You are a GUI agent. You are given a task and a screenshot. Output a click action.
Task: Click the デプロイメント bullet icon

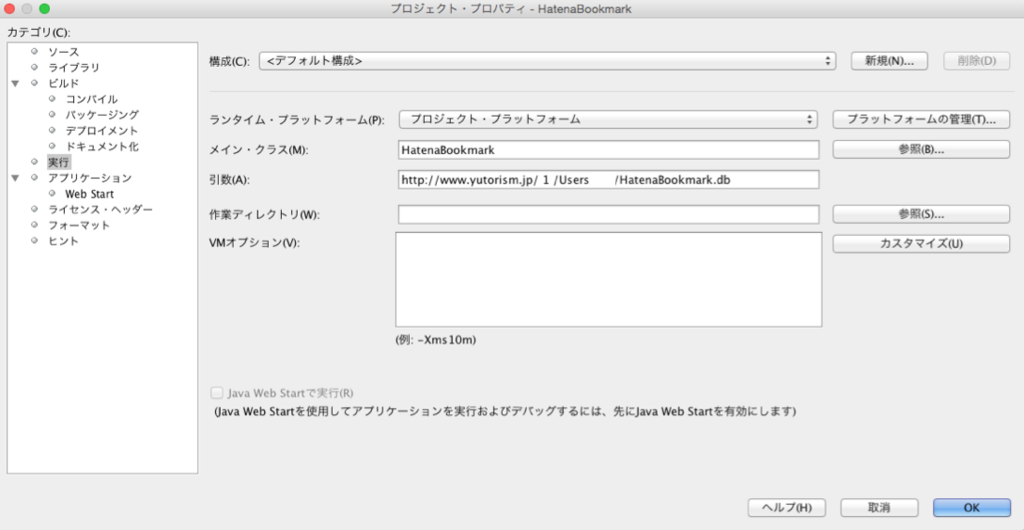pos(52,130)
